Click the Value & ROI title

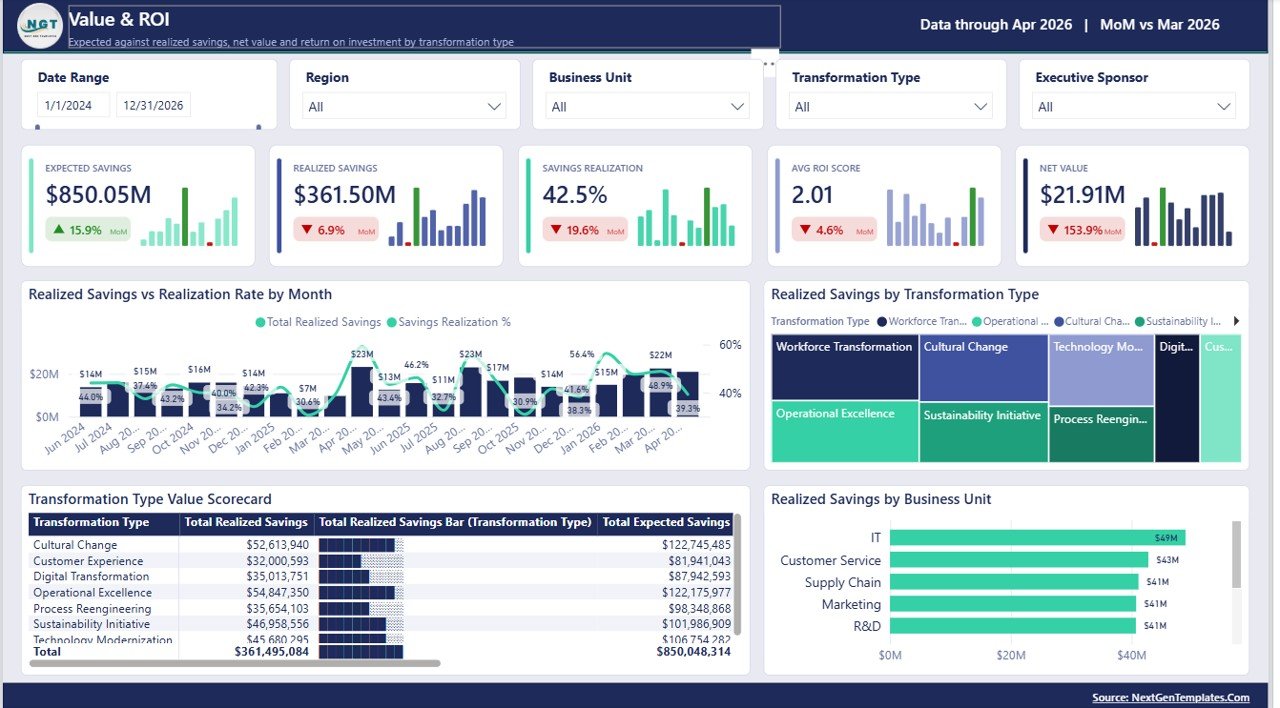pos(119,19)
